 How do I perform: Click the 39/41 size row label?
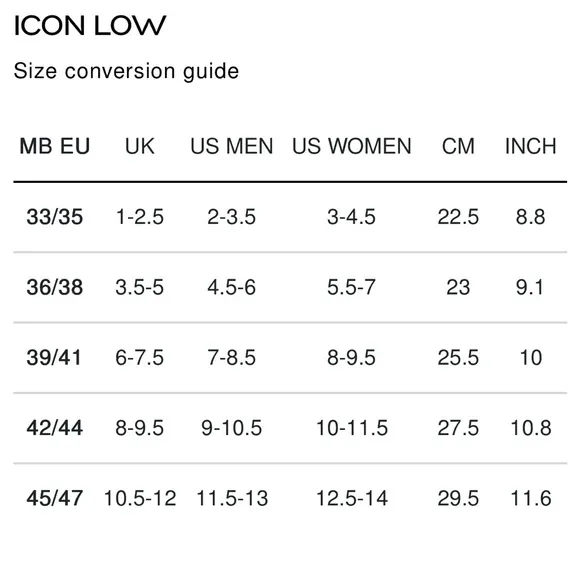(54, 357)
